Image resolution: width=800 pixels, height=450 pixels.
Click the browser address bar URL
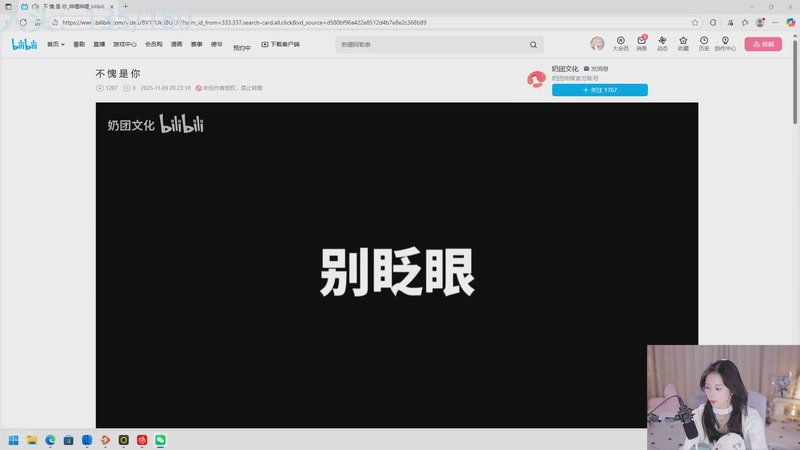[244, 22]
